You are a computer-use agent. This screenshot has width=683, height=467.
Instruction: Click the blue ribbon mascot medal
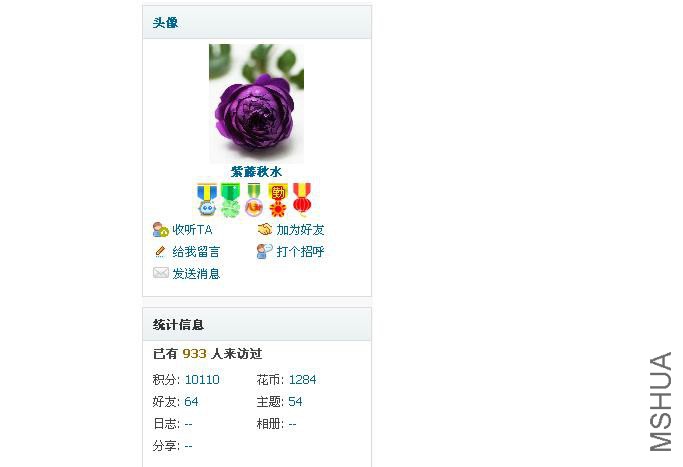(x=207, y=200)
